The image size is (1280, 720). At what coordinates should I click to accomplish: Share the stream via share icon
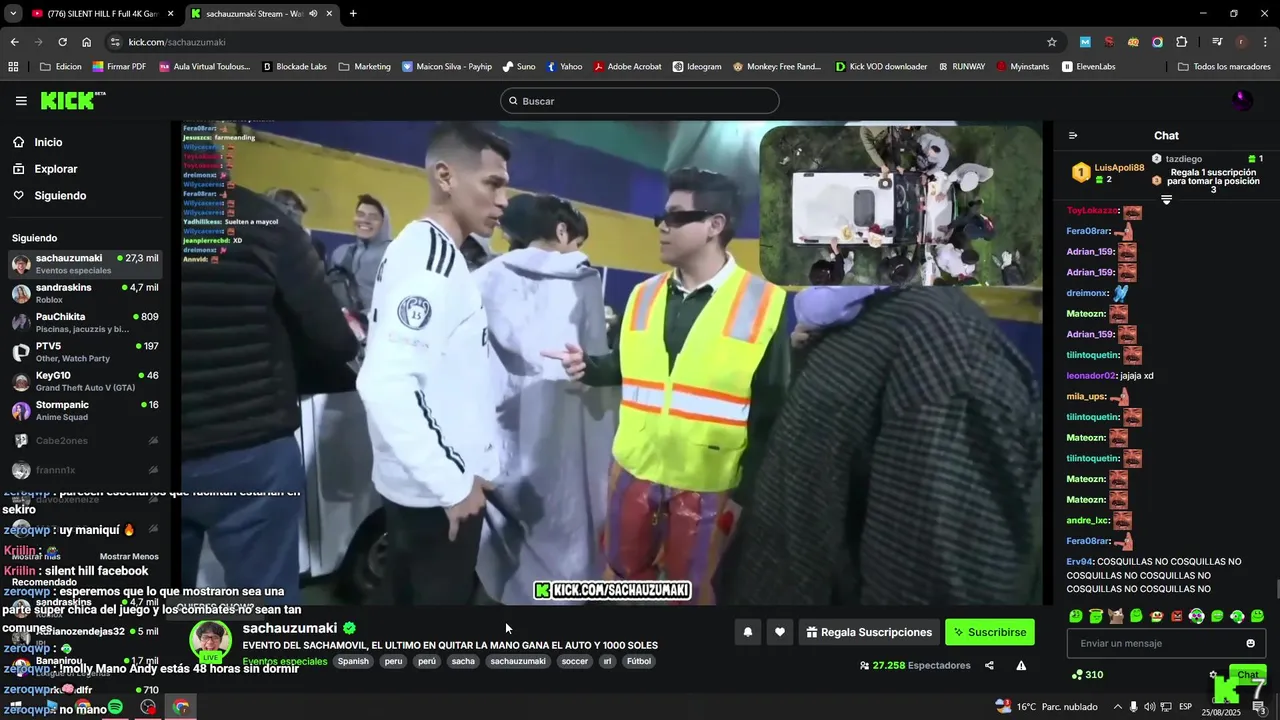[x=989, y=666]
